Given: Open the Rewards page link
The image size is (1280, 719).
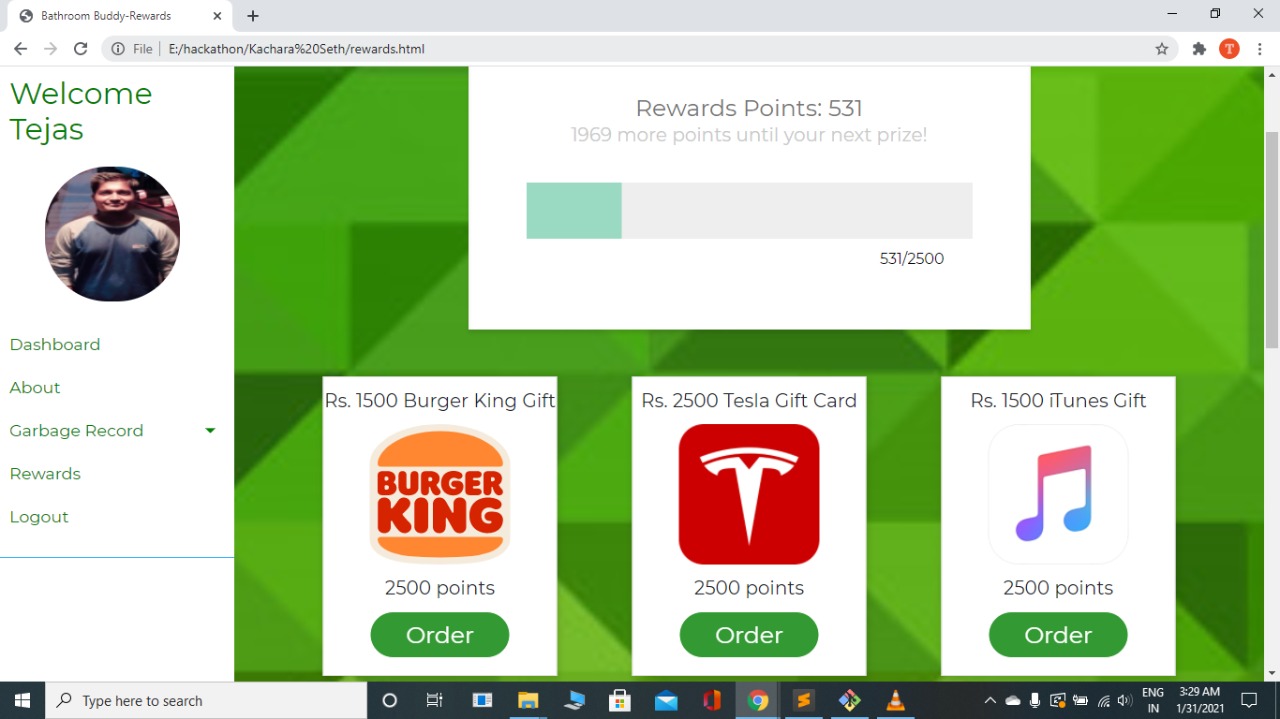Looking at the screenshot, I should click(x=45, y=473).
